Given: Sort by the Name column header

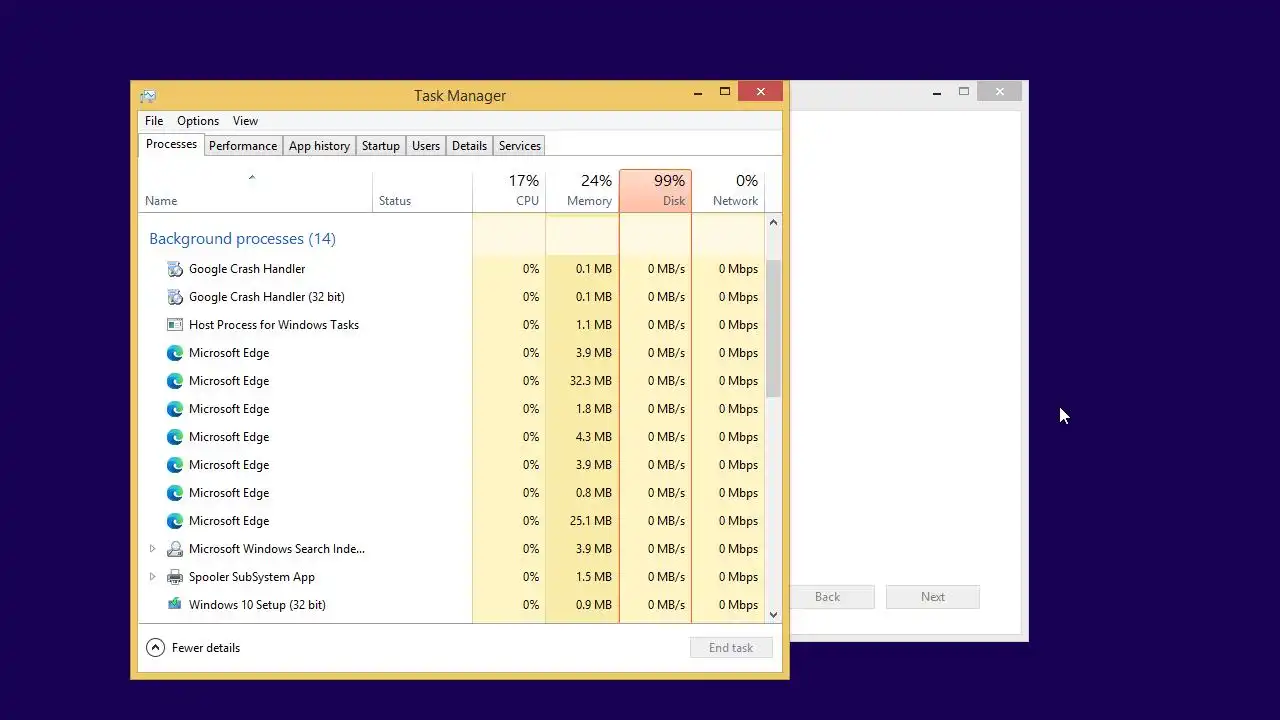Looking at the screenshot, I should pos(255,191).
